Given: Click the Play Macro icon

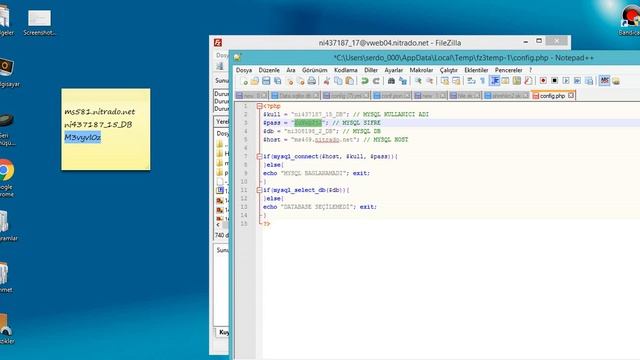Looking at the screenshot, I should tap(566, 81).
